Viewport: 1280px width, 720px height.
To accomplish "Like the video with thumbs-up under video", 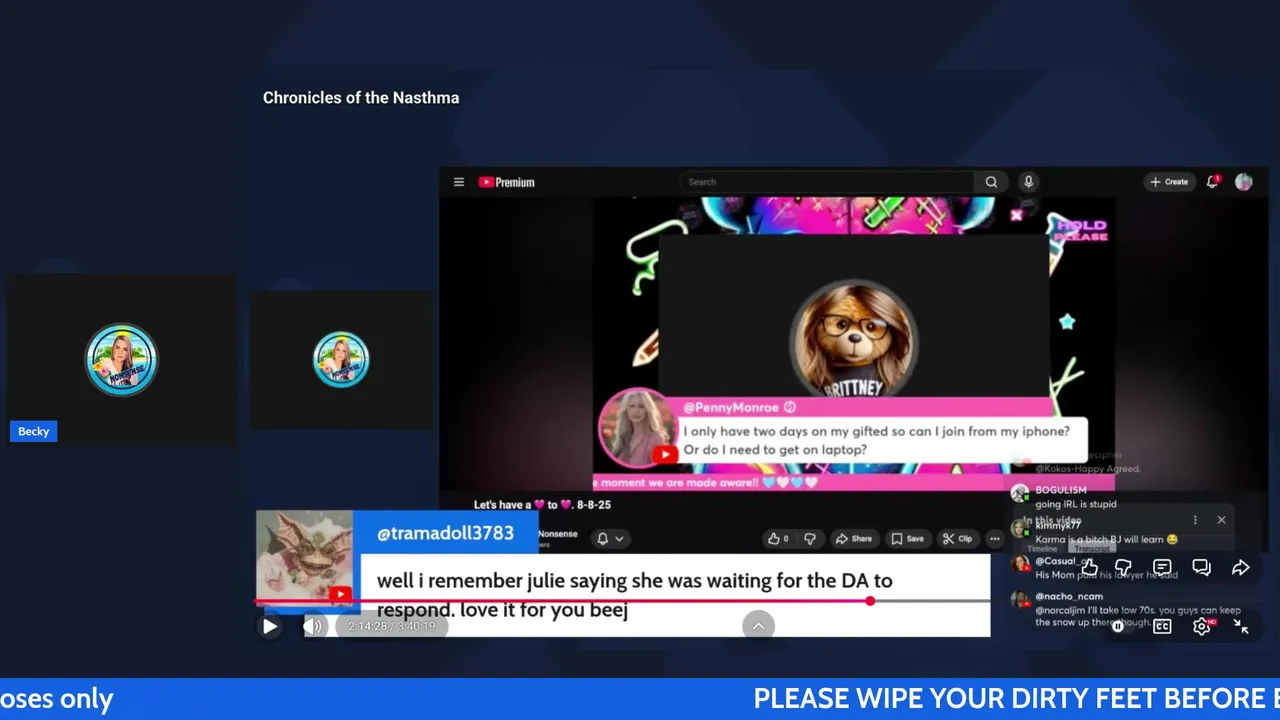I will (x=778, y=539).
